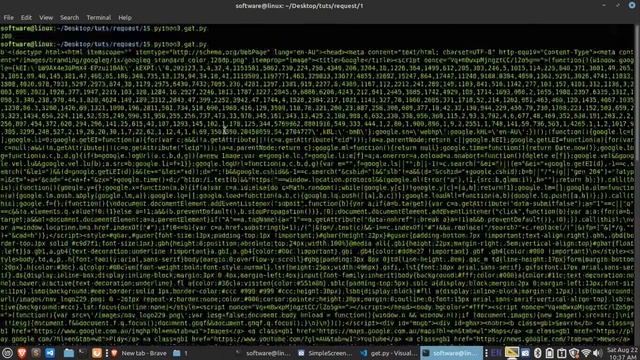Launch Visual Studio Code from panel launcher
Screen dimensions: 640x360
(x=50, y=353)
